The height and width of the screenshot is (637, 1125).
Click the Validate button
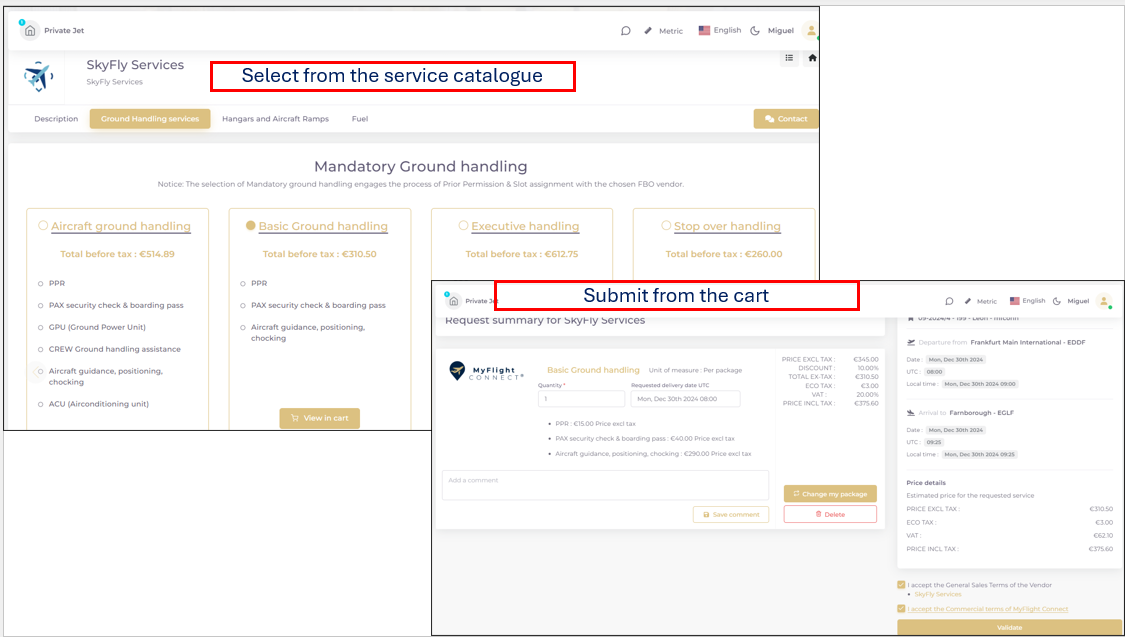(x=1009, y=627)
